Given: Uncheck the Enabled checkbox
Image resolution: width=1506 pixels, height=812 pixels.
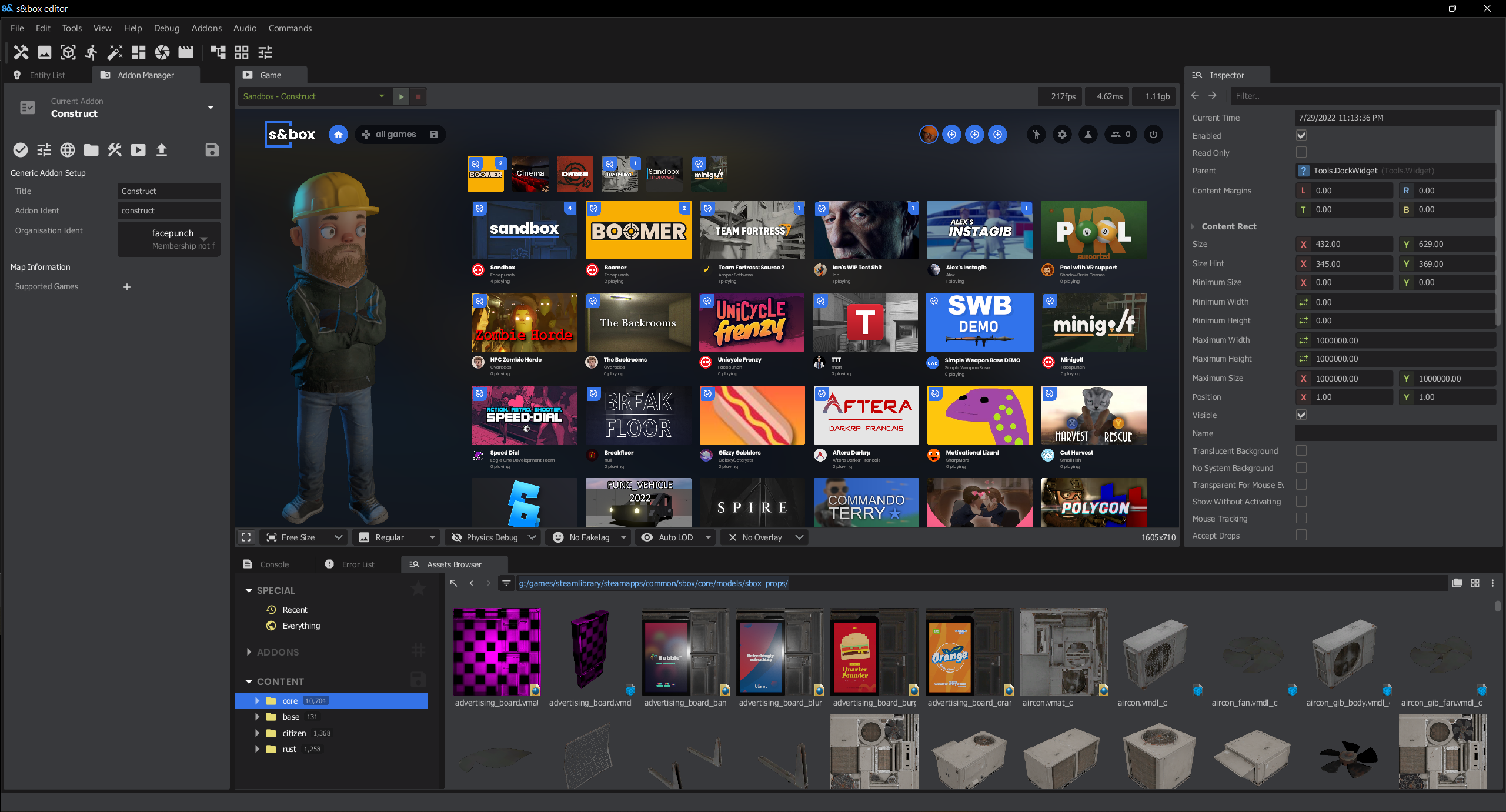Looking at the screenshot, I should pyautogui.click(x=1301, y=135).
